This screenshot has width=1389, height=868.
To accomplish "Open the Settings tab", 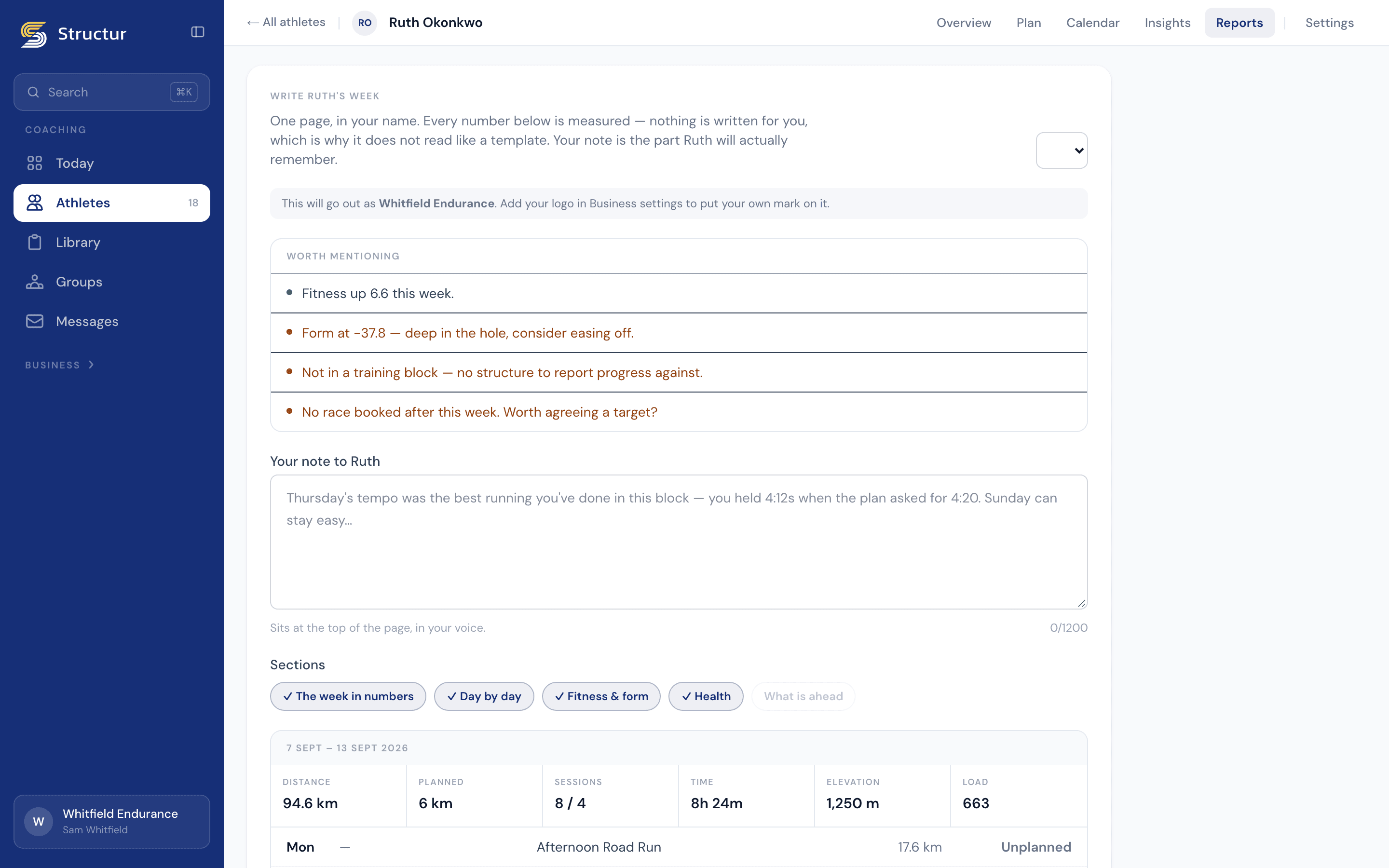I will (x=1329, y=23).
